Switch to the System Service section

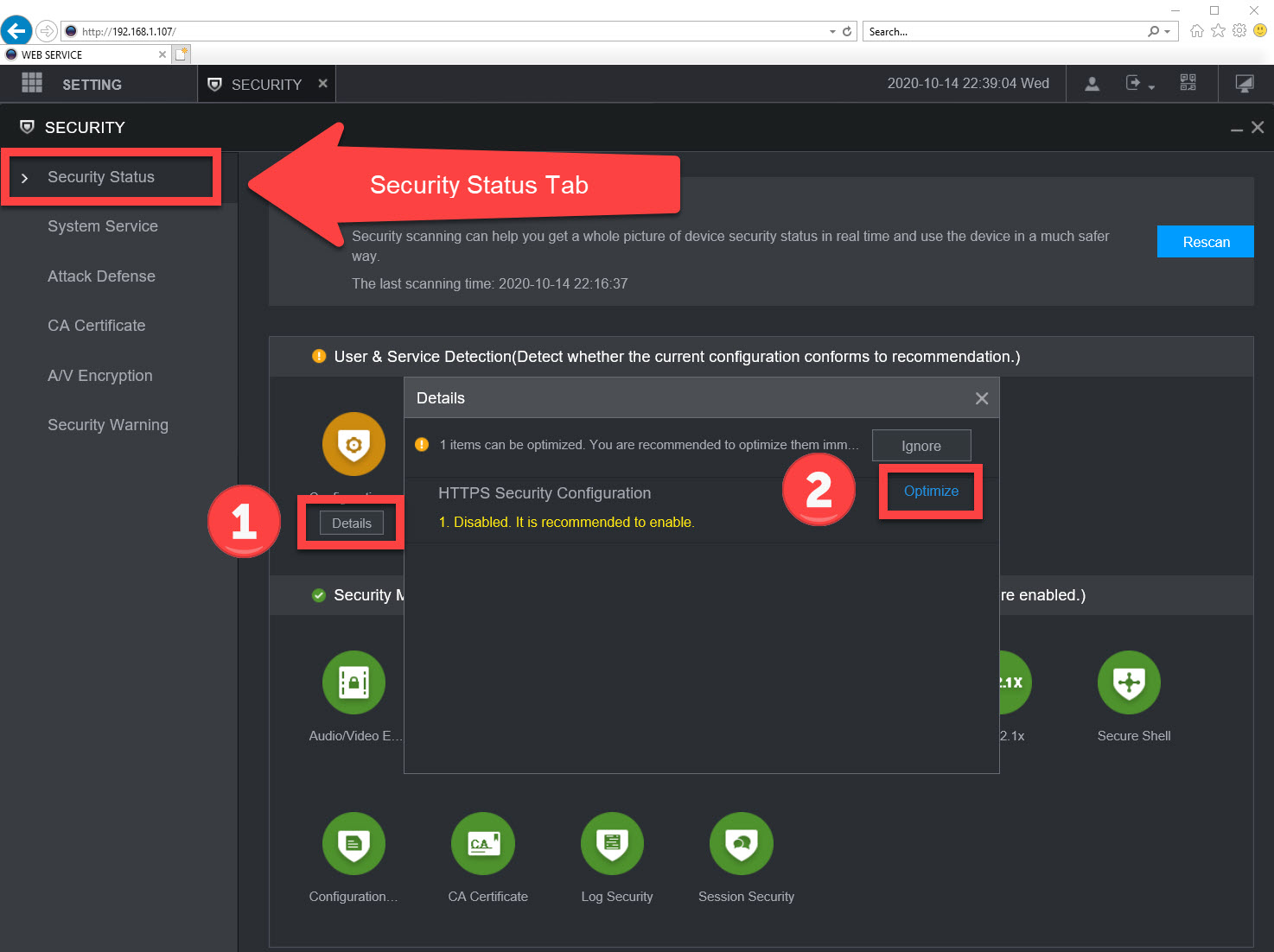pyautogui.click(x=103, y=226)
